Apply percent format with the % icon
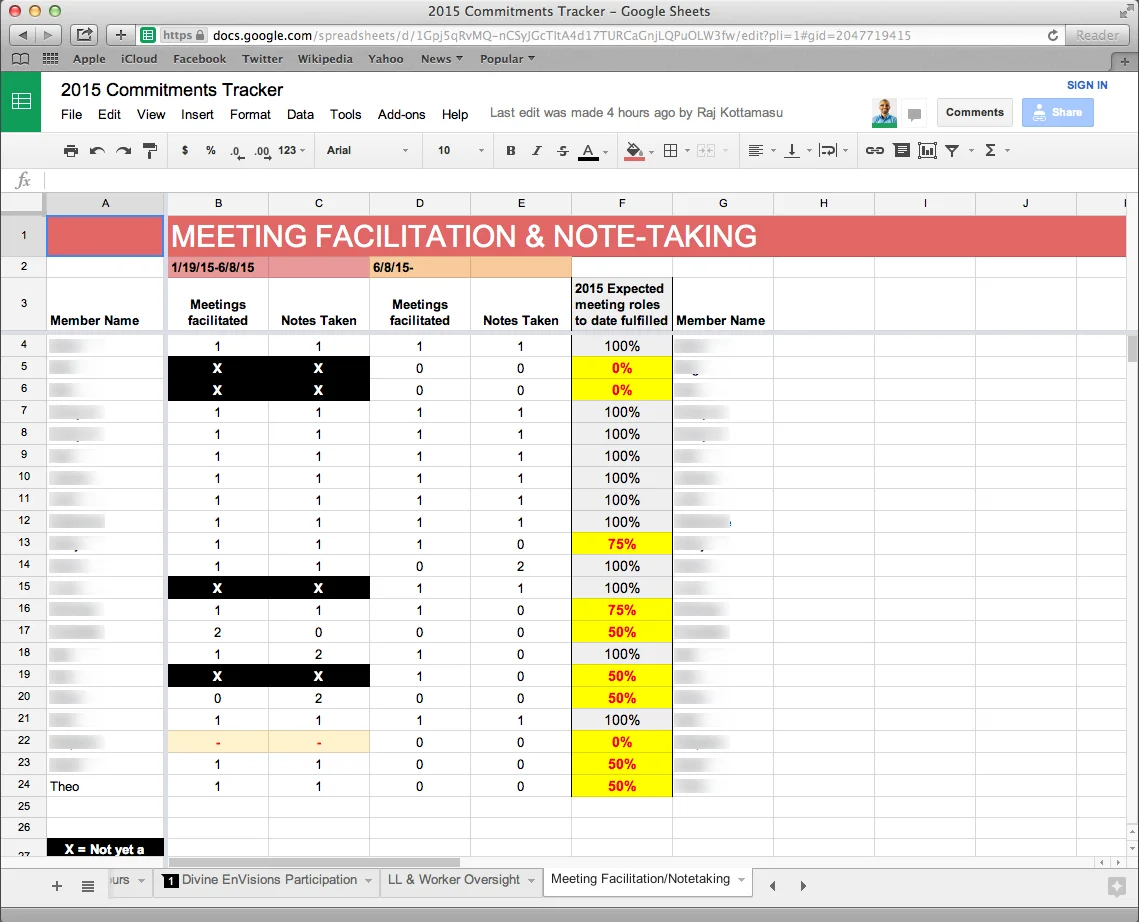The image size is (1139, 922). coord(211,150)
